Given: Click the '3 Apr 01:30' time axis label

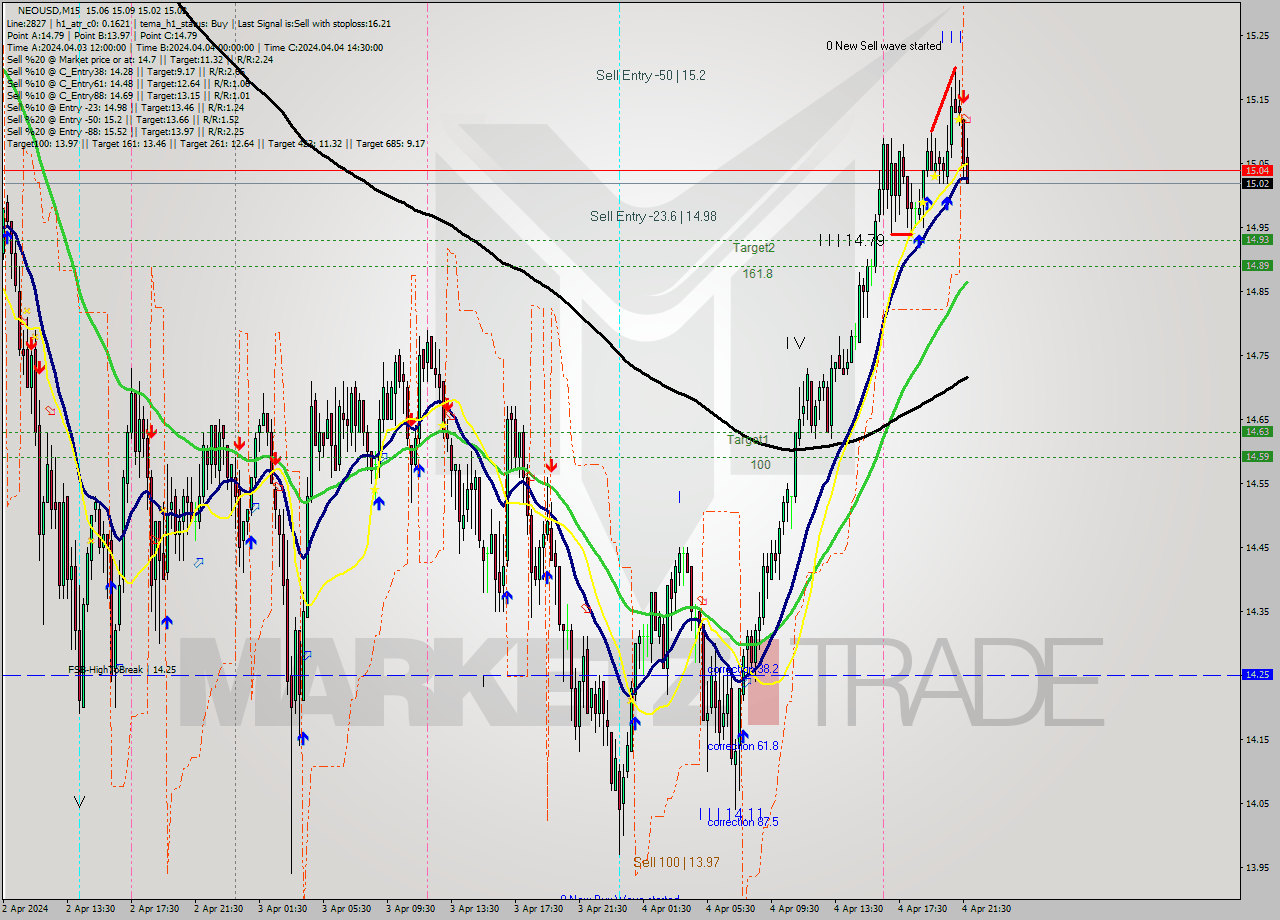Looking at the screenshot, I should tap(282, 909).
